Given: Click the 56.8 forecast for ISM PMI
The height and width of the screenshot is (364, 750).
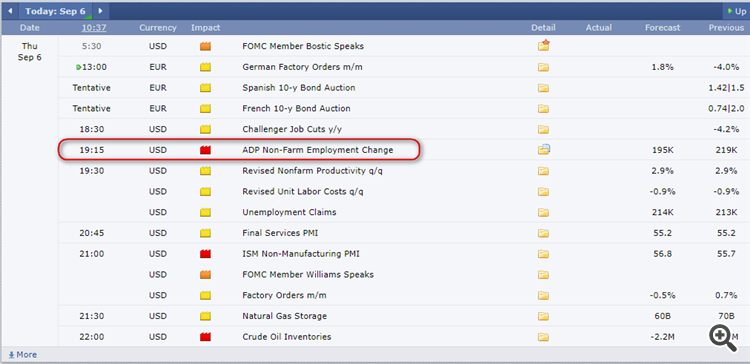Looking at the screenshot, I should click(x=663, y=254).
